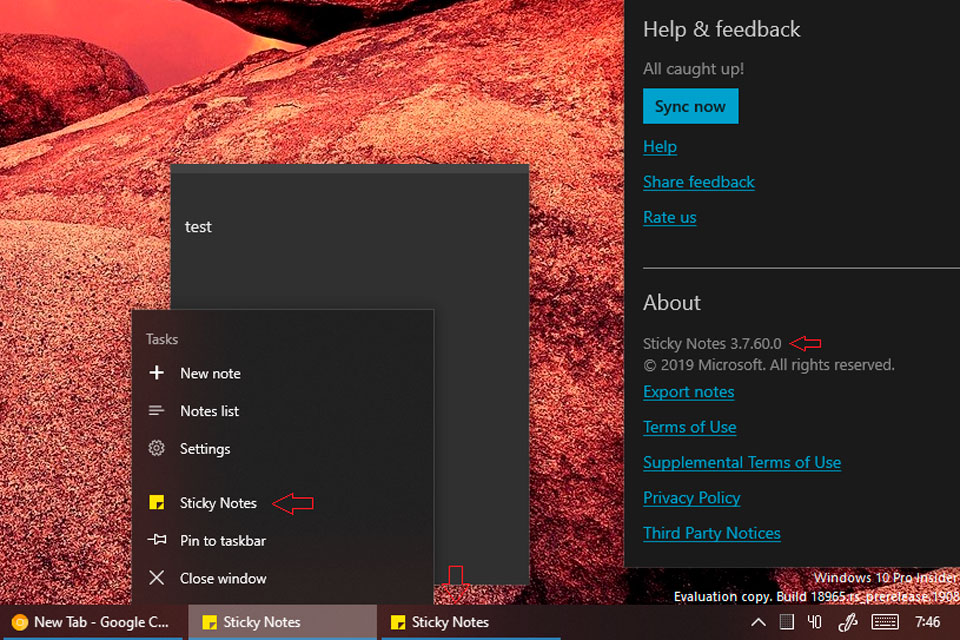Launch Sticky Notes from the jump list entry
Viewport: 960px width, 640px height.
[283, 503]
